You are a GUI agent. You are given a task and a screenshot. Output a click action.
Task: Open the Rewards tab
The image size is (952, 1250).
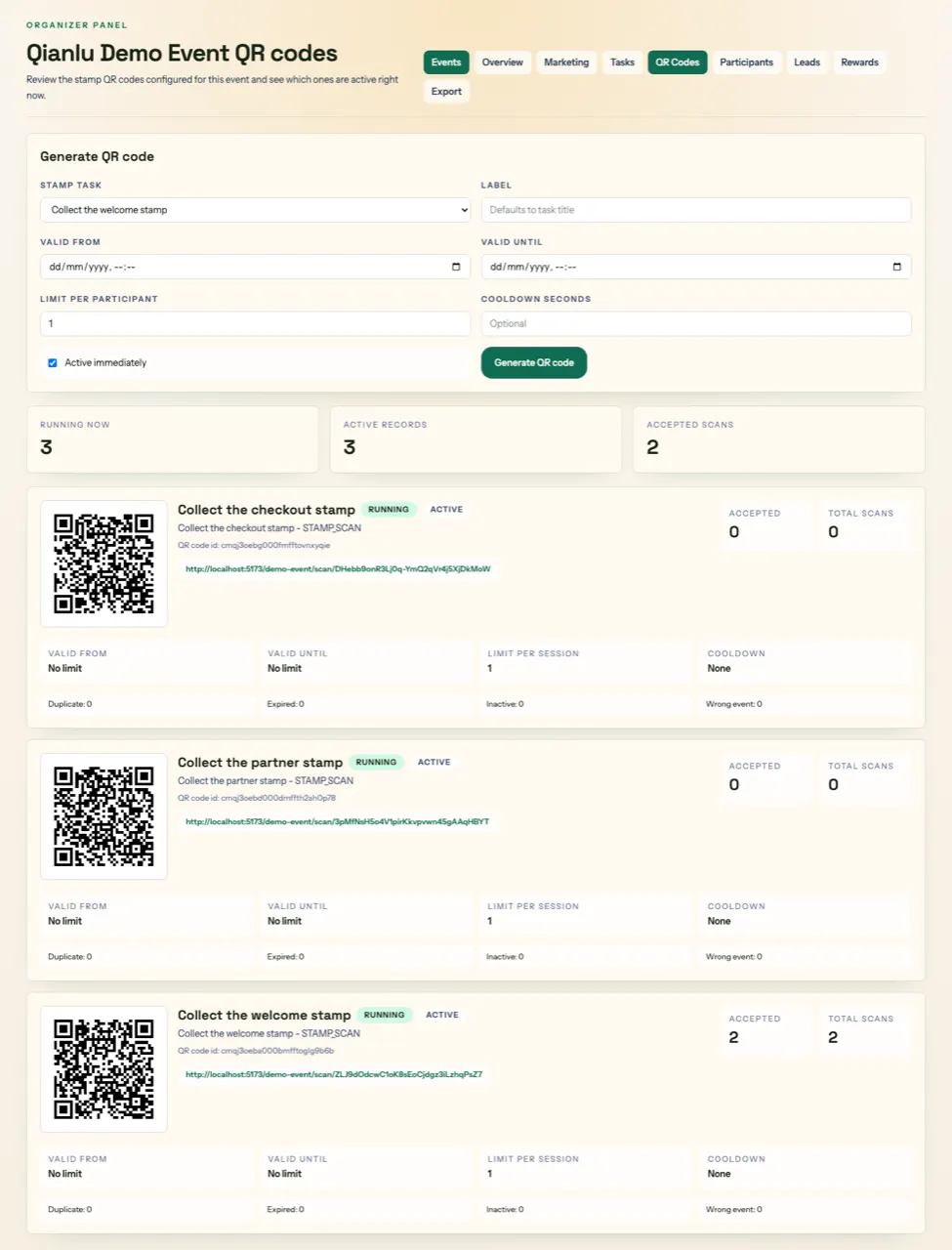coord(859,62)
